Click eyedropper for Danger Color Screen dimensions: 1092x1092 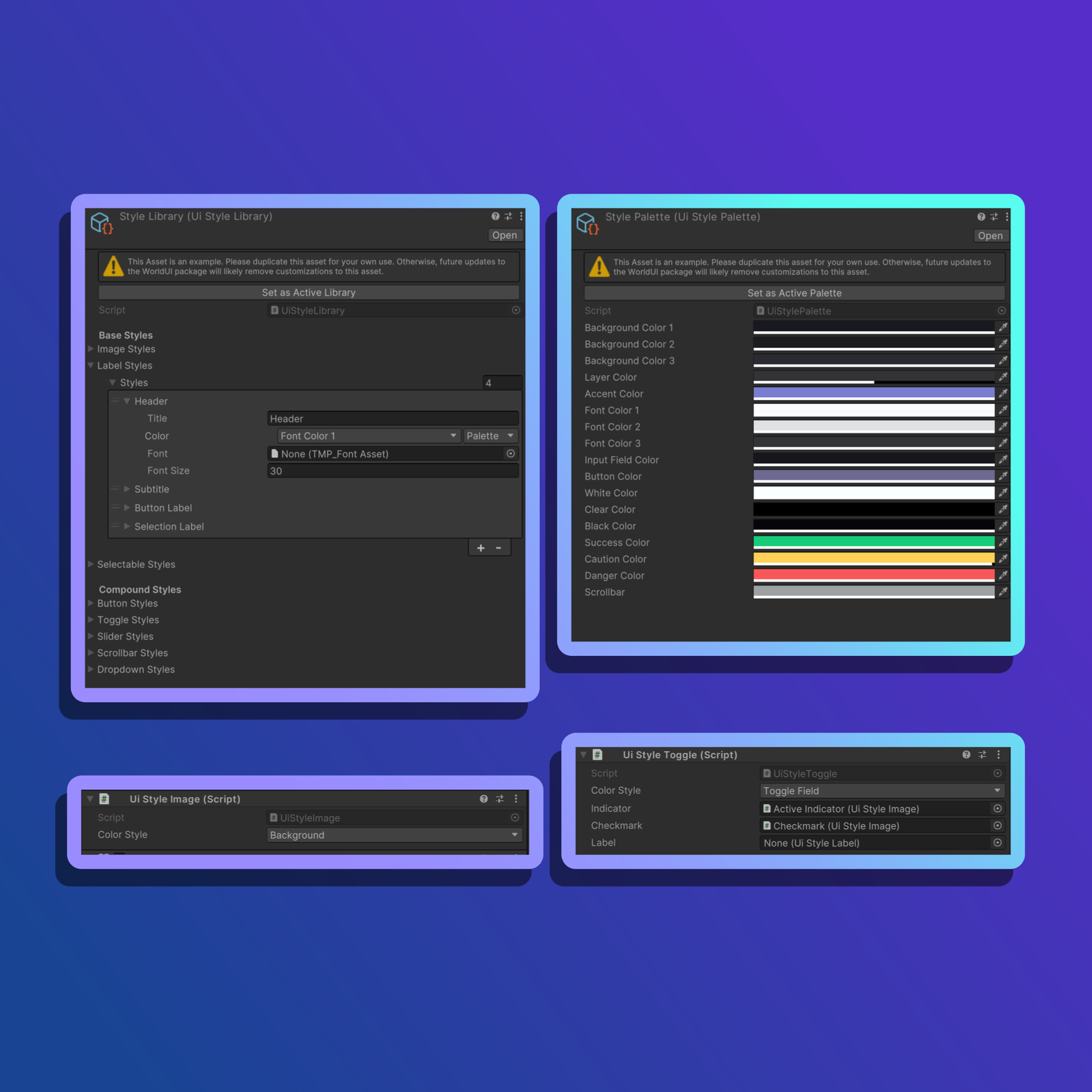[1003, 575]
